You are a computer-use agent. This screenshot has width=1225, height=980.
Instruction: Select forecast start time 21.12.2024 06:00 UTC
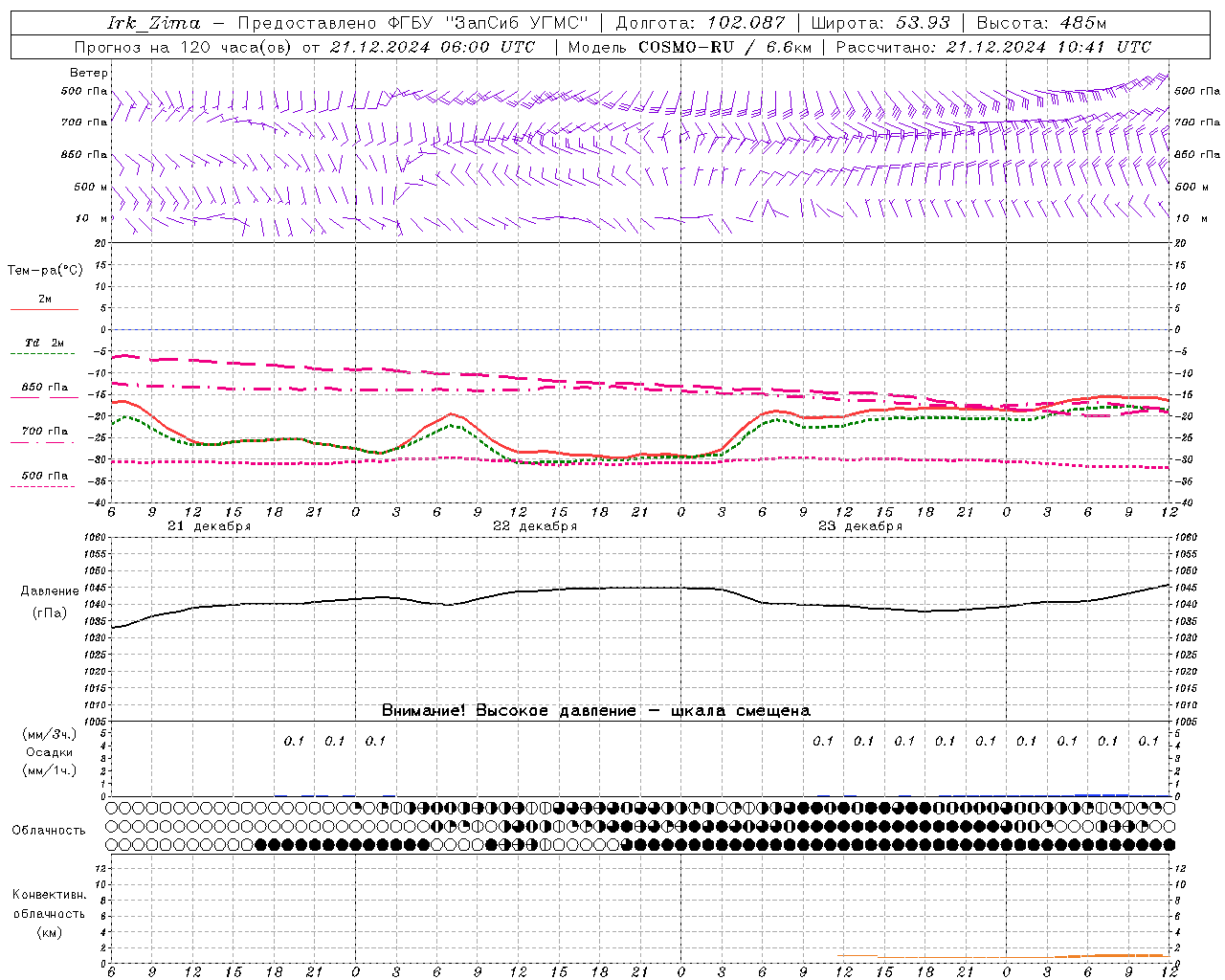point(432,47)
